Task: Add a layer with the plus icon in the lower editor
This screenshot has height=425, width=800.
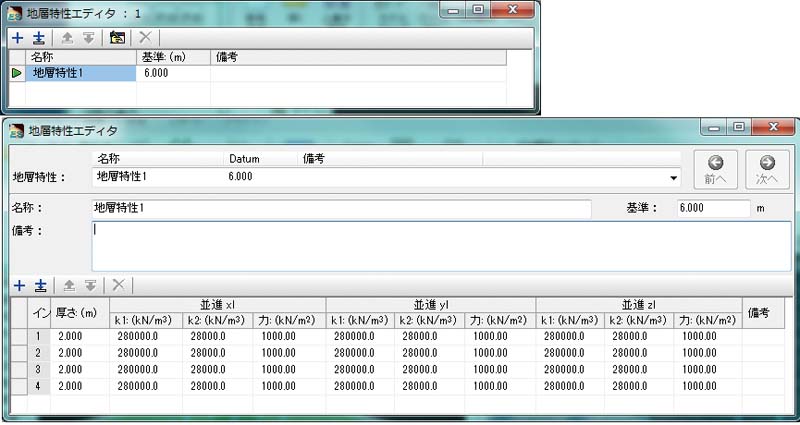Action: coord(19,286)
